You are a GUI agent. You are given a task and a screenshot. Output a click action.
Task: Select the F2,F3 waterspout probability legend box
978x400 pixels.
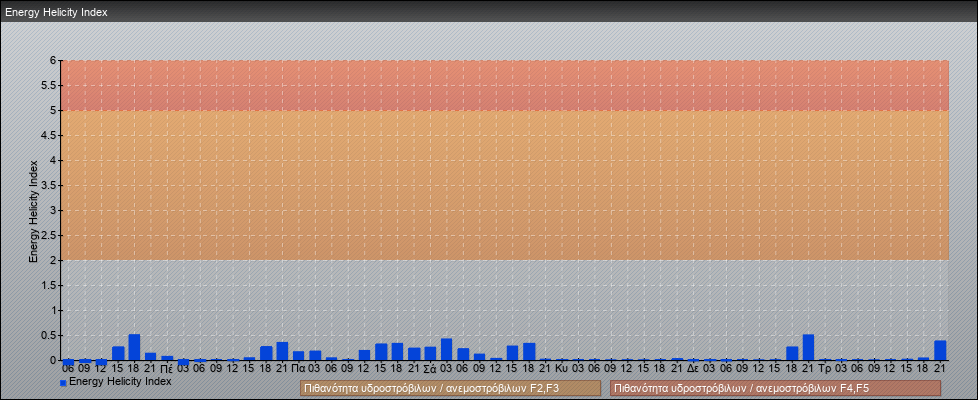click(450, 389)
